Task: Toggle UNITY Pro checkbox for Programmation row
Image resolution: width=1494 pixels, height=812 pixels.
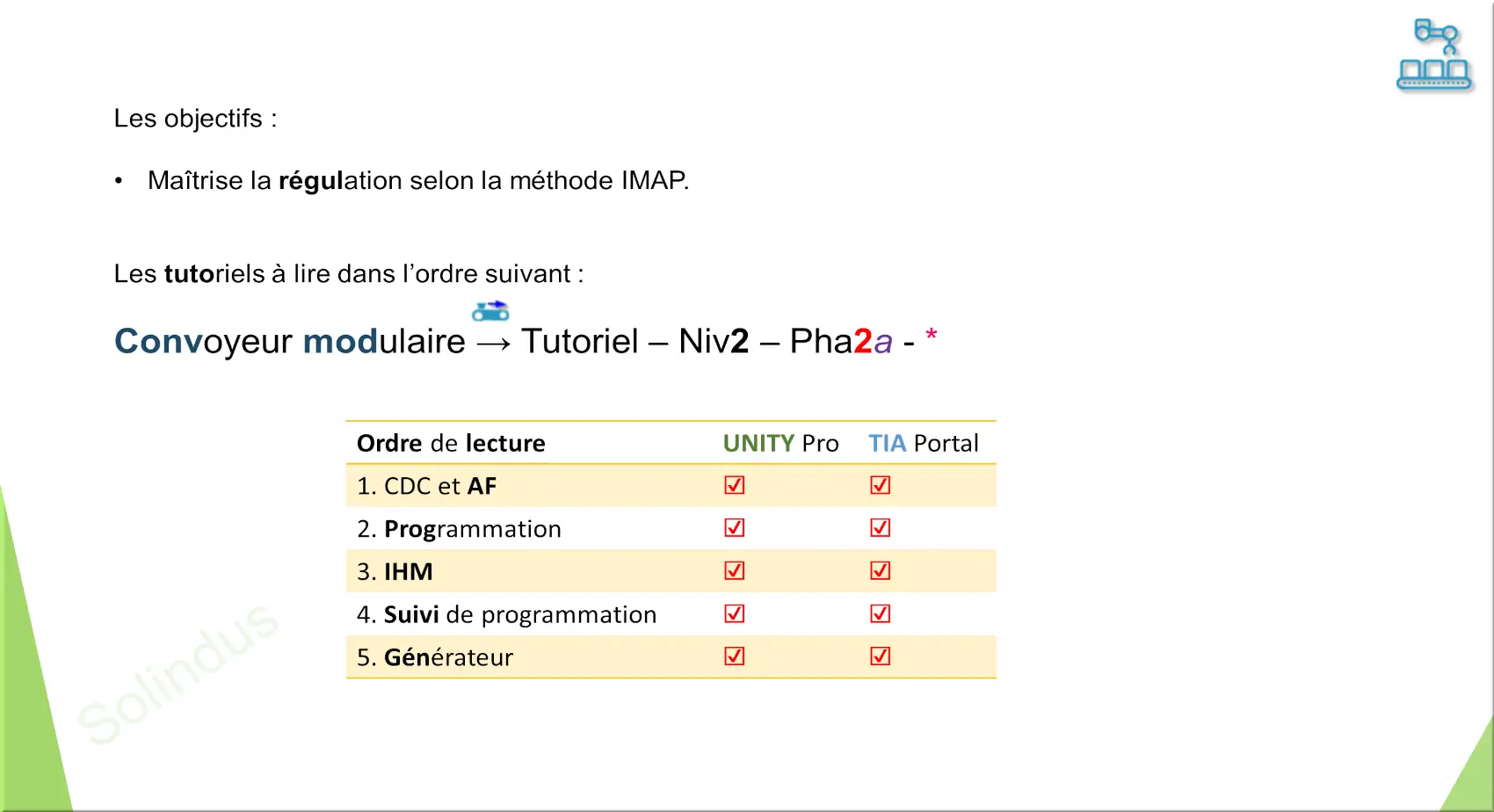Action: pos(735,527)
